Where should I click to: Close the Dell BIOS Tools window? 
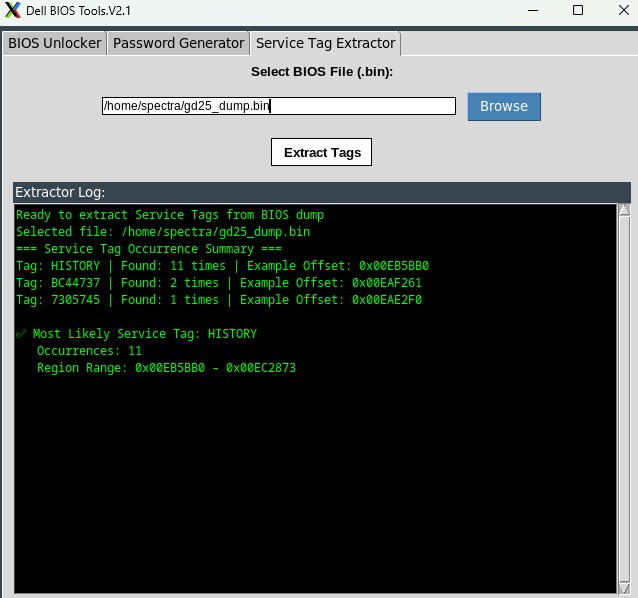(623, 10)
